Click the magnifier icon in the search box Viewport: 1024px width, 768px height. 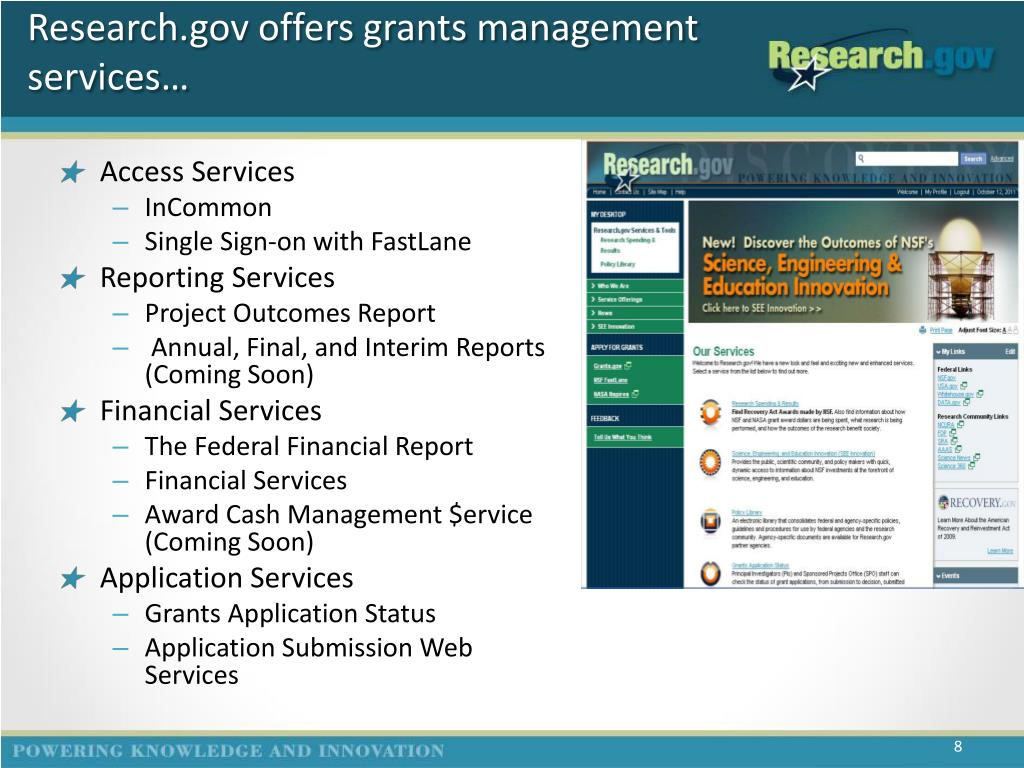point(861,158)
